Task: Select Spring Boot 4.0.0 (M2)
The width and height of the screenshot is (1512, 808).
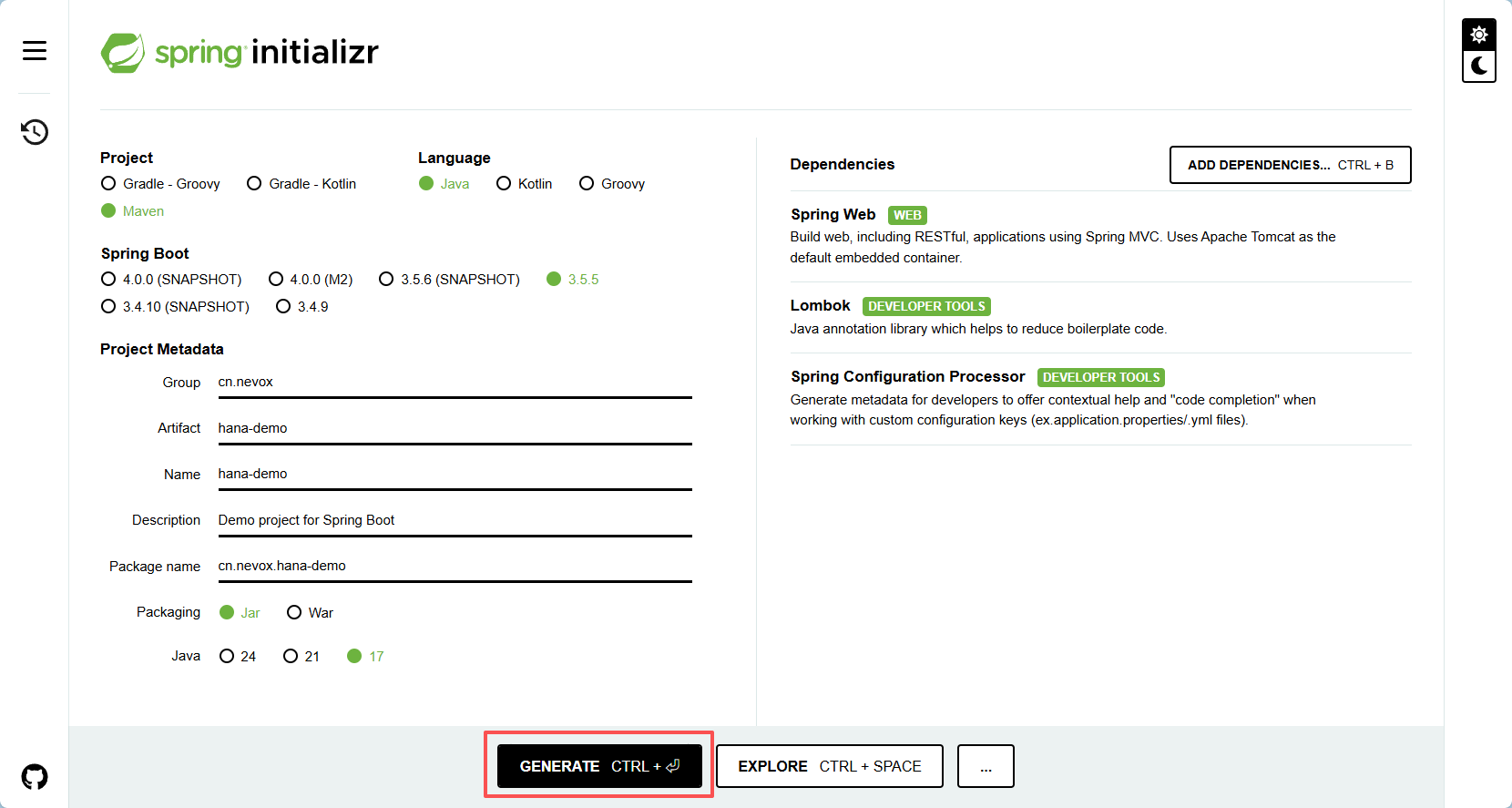Action: coord(311,280)
